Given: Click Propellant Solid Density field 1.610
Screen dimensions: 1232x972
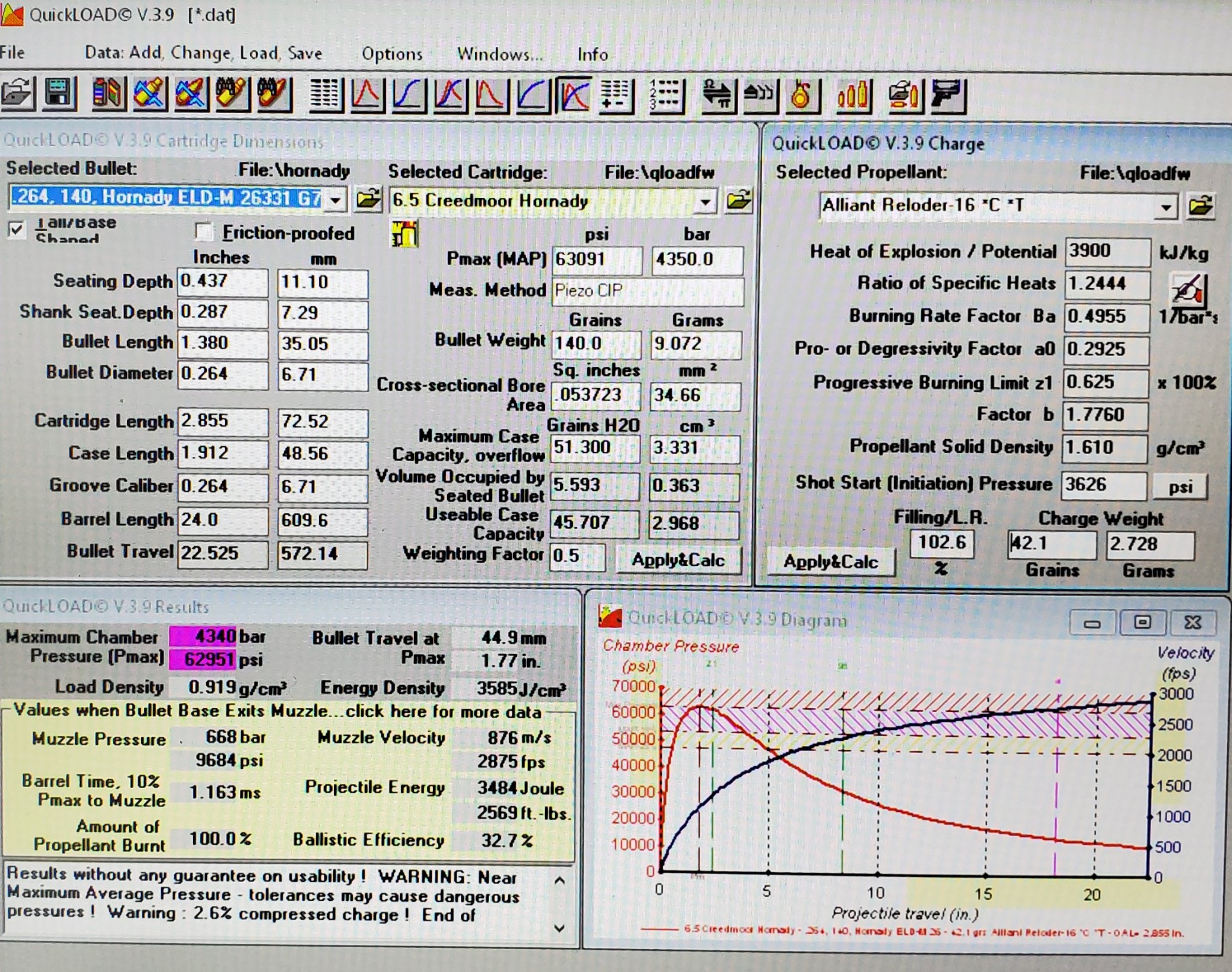Looking at the screenshot, I should click(1105, 448).
